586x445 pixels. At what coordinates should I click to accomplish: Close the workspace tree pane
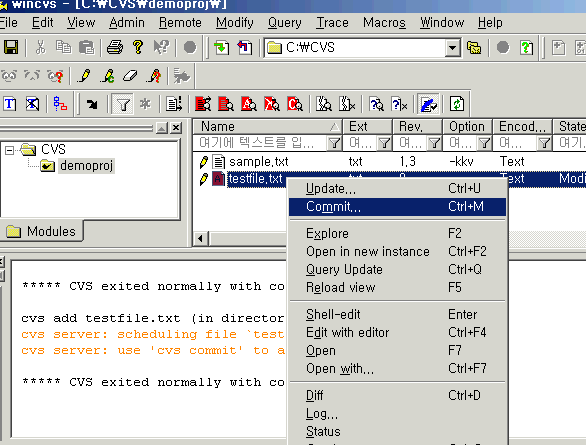[176, 128]
